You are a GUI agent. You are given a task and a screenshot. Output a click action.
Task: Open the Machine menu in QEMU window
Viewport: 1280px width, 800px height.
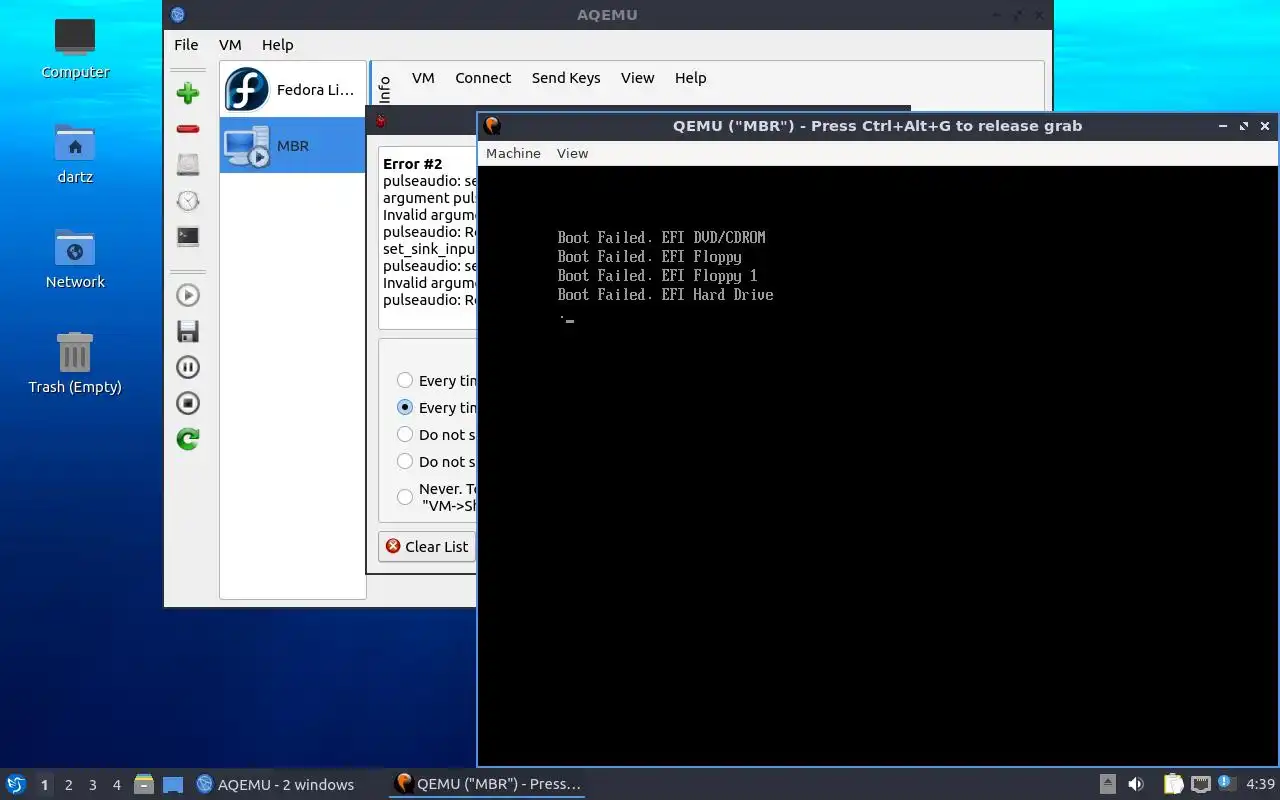(513, 153)
